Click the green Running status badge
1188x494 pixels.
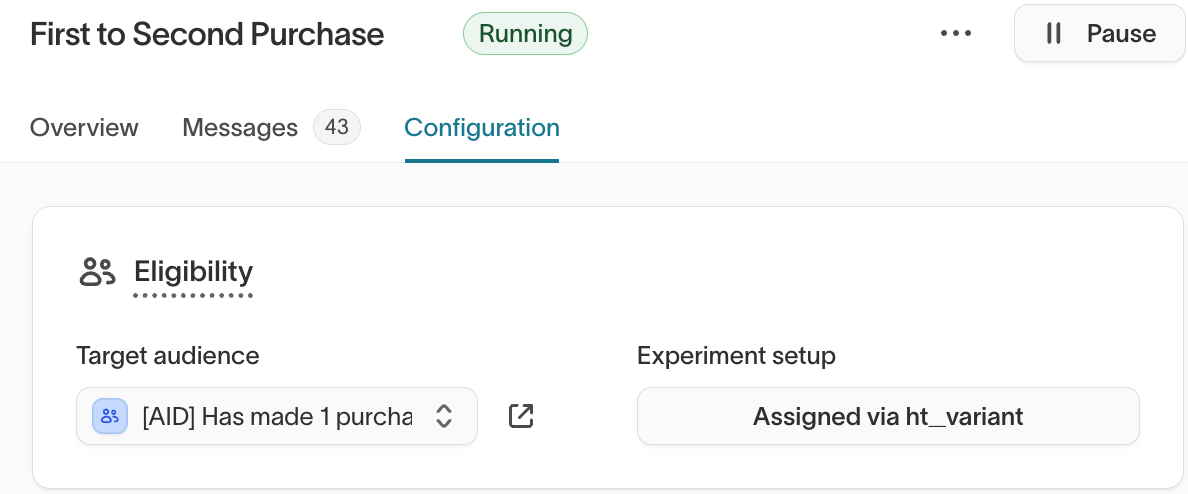tap(525, 34)
